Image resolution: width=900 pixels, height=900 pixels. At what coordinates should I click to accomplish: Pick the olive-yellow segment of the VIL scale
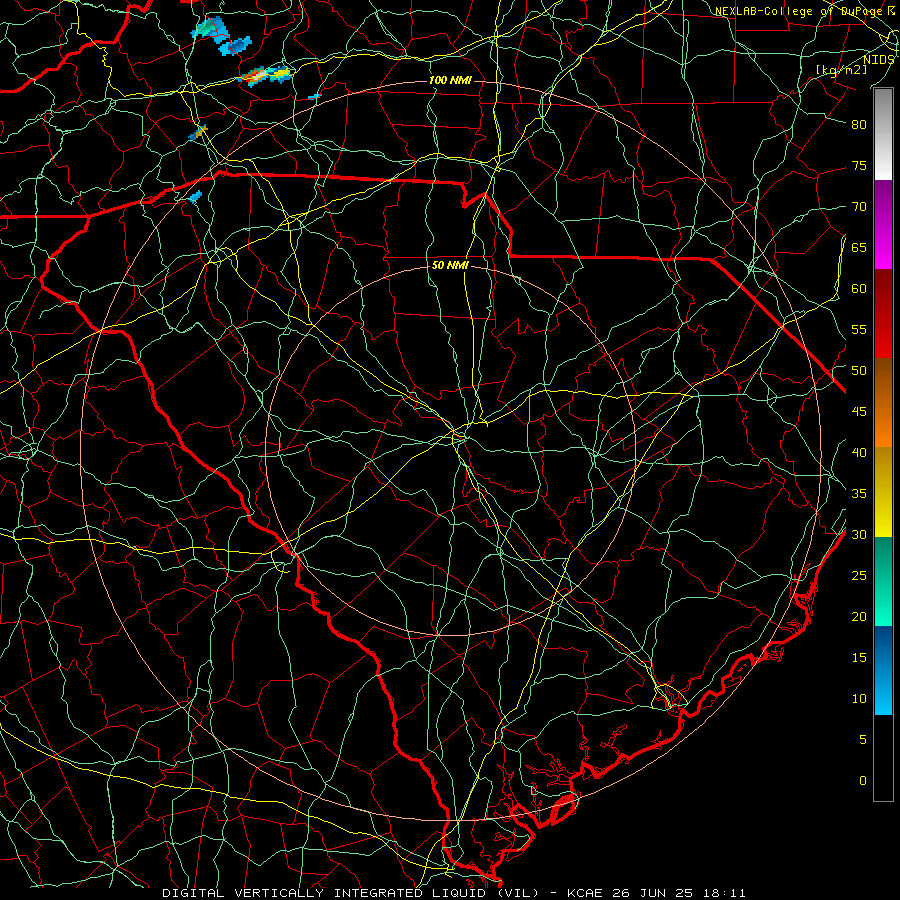tap(883, 492)
